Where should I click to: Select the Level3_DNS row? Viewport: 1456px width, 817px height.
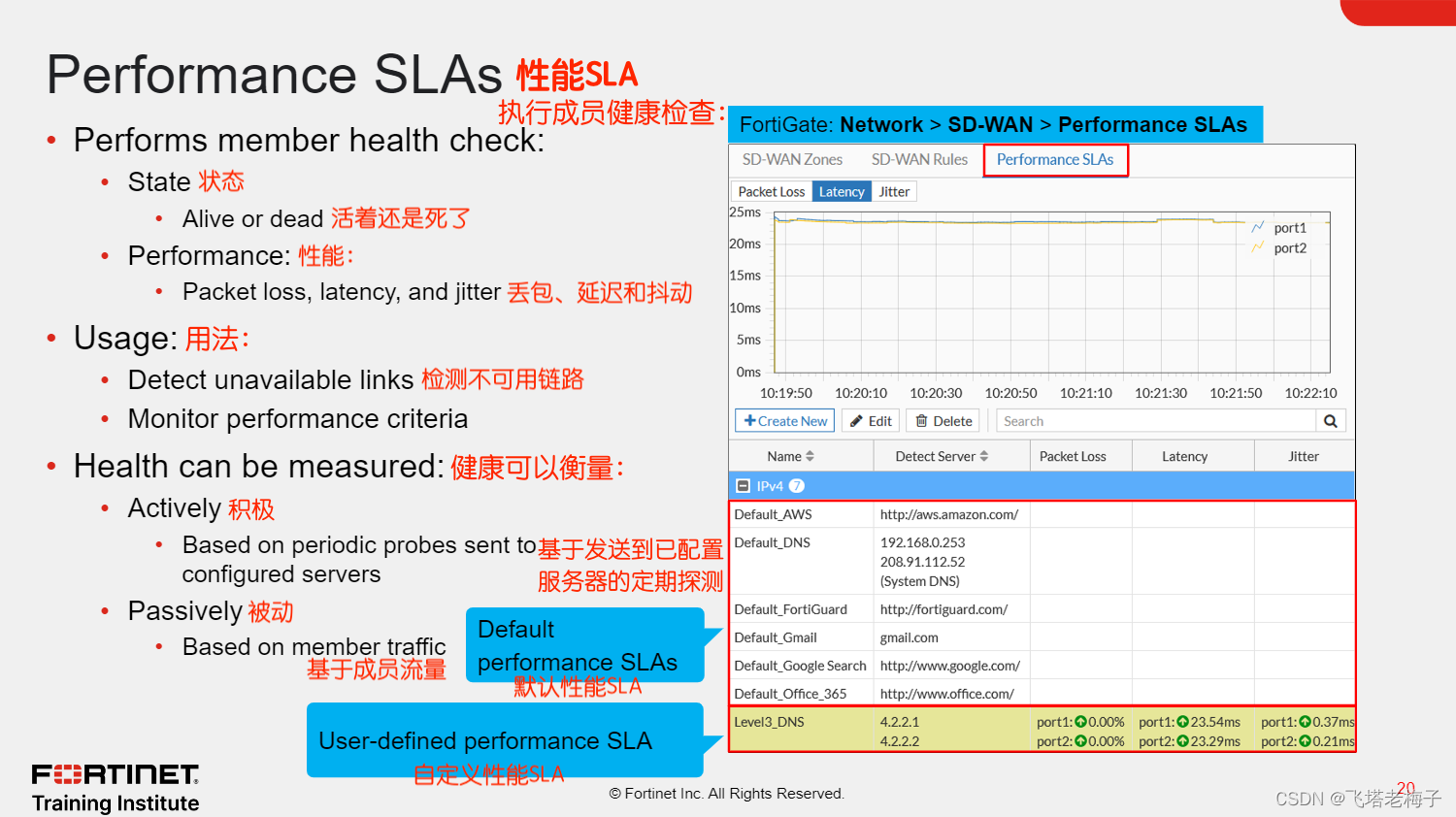point(1042,731)
